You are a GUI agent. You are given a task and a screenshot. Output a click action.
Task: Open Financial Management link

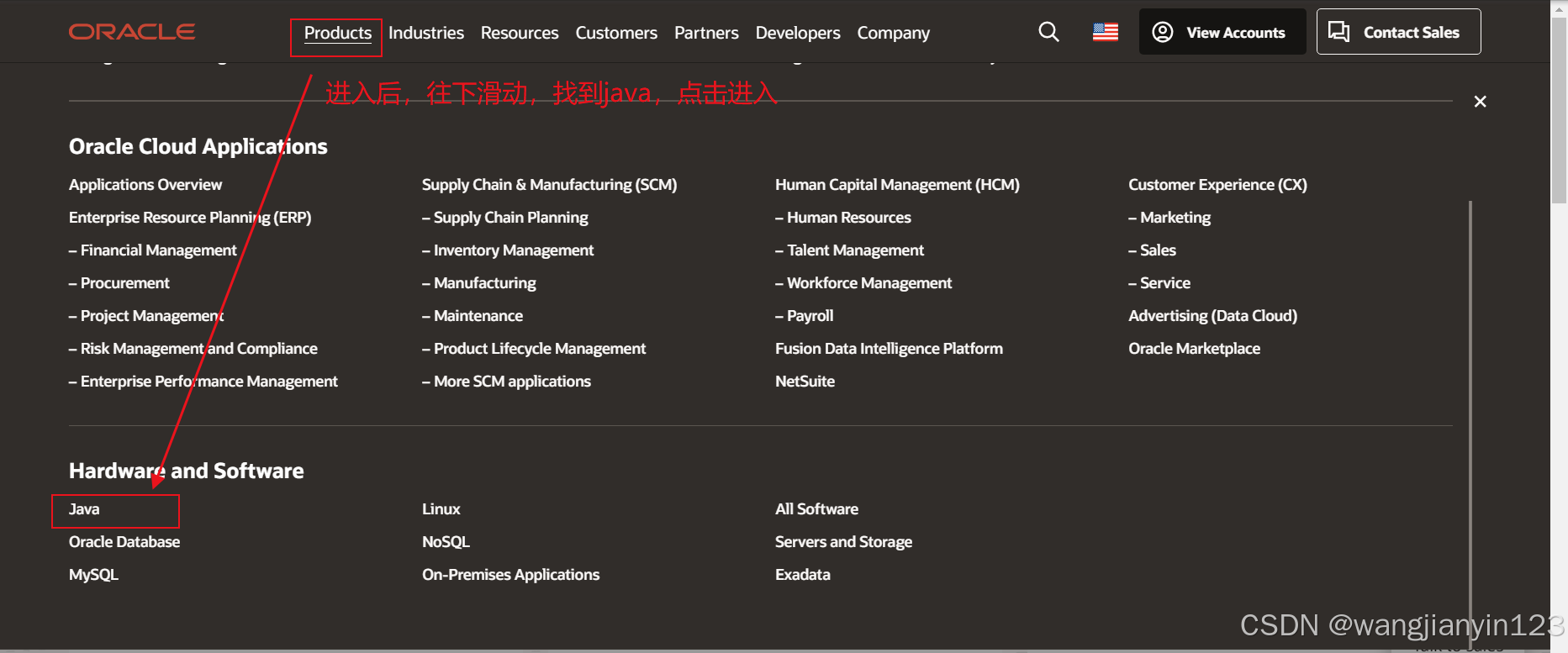tap(153, 250)
